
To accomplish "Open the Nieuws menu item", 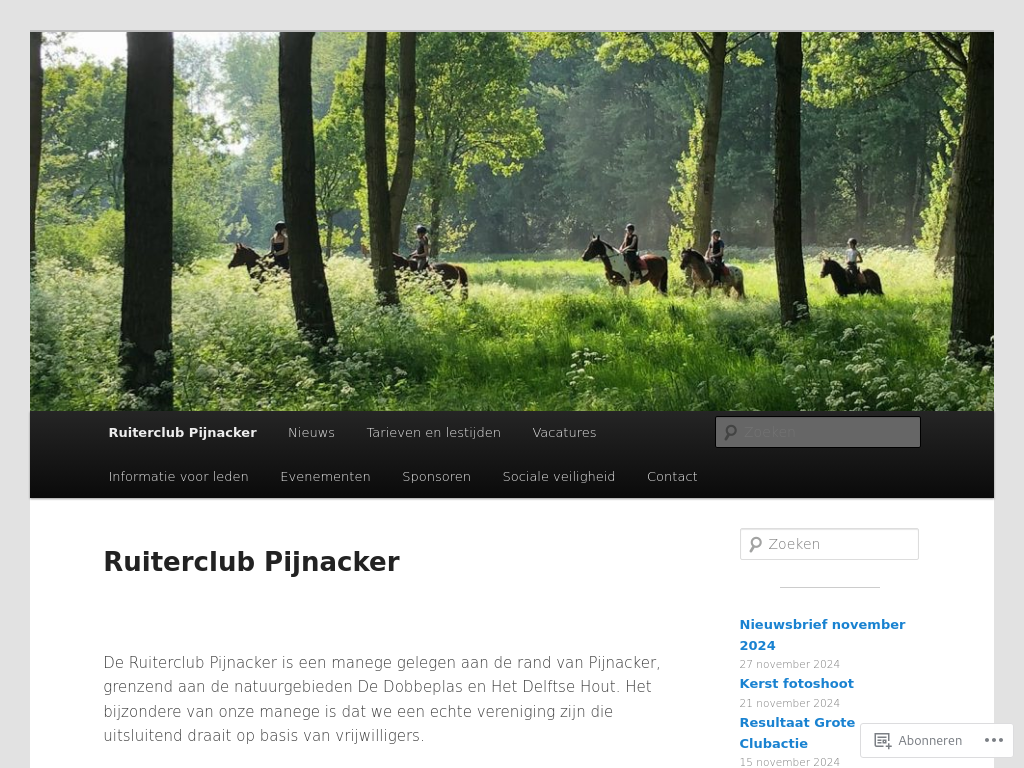I will (312, 432).
